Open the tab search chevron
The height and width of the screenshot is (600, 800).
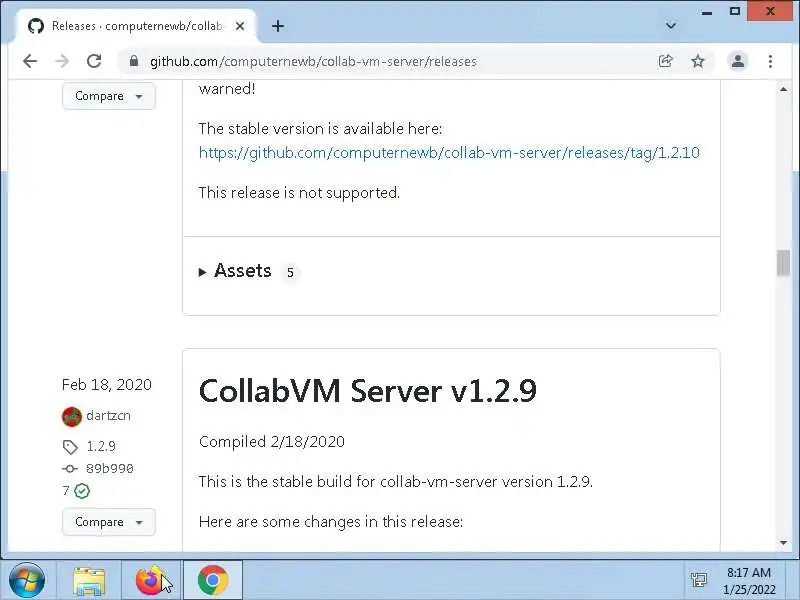click(x=671, y=26)
